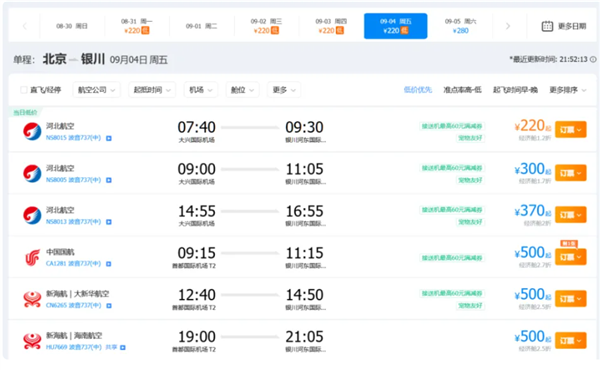The width and height of the screenshot is (600, 370).
Task: Open the 舱位 cabin dropdown
Action: pos(242,90)
